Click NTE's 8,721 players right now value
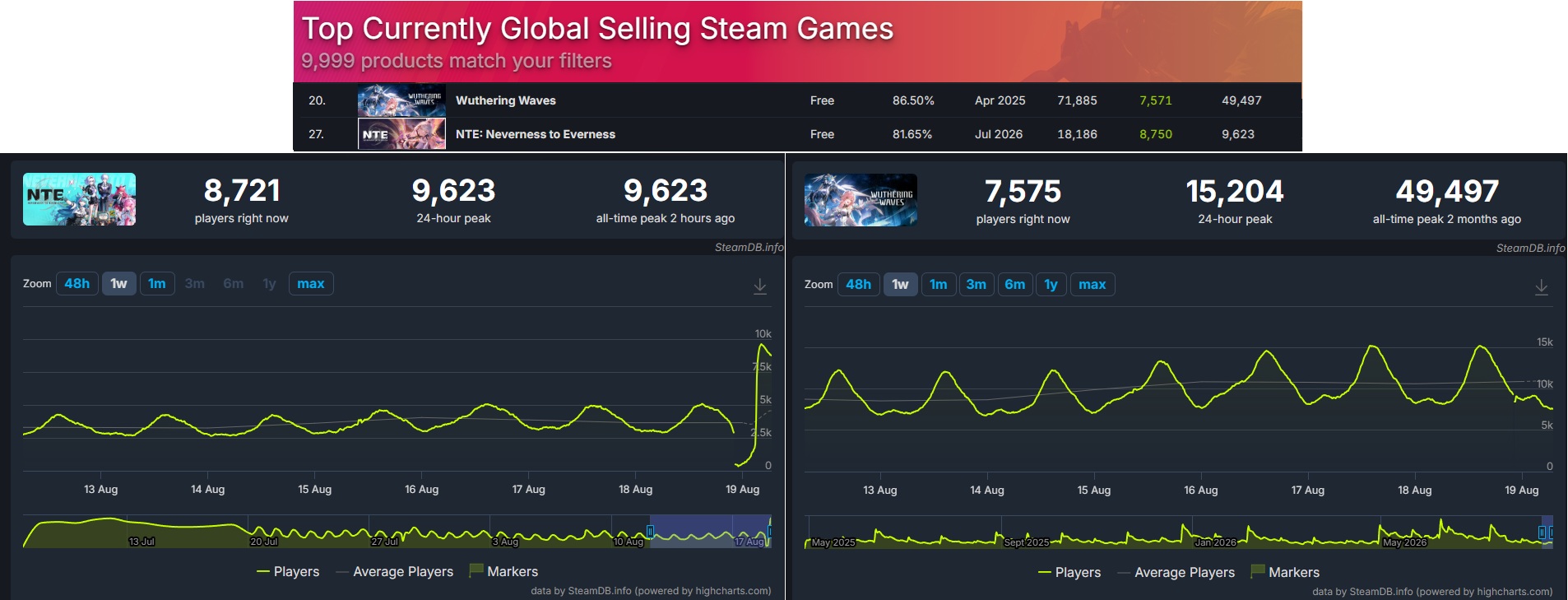This screenshot has width=1568, height=600. click(x=242, y=191)
